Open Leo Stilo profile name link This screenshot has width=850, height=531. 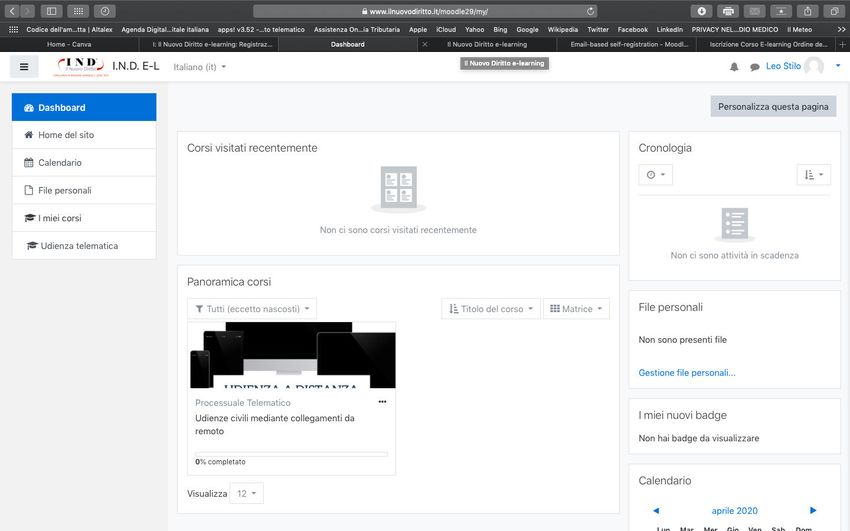[783, 66]
